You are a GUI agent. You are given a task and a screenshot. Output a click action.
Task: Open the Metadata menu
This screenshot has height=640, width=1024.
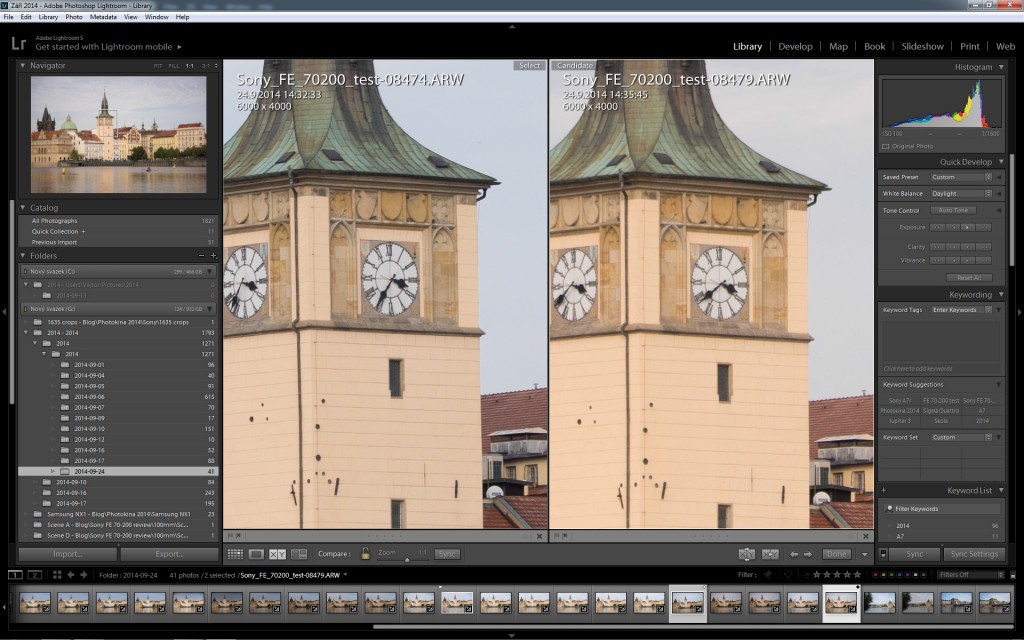point(103,17)
